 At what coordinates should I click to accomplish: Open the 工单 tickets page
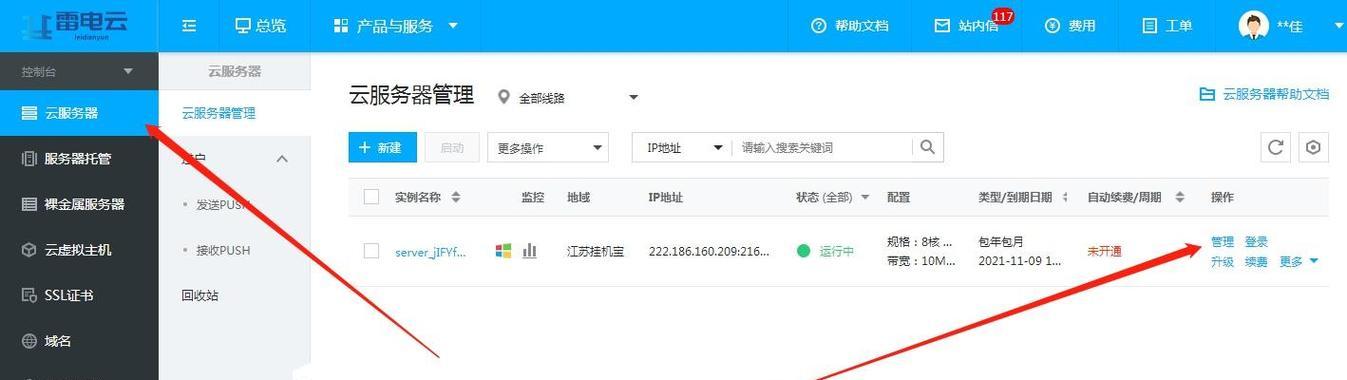pyautogui.click(x=1167, y=26)
